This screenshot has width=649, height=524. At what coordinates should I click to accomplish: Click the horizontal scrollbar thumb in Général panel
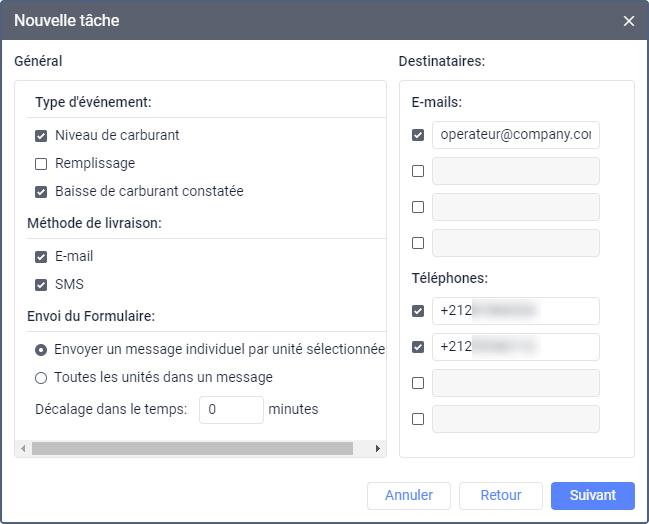[190, 449]
